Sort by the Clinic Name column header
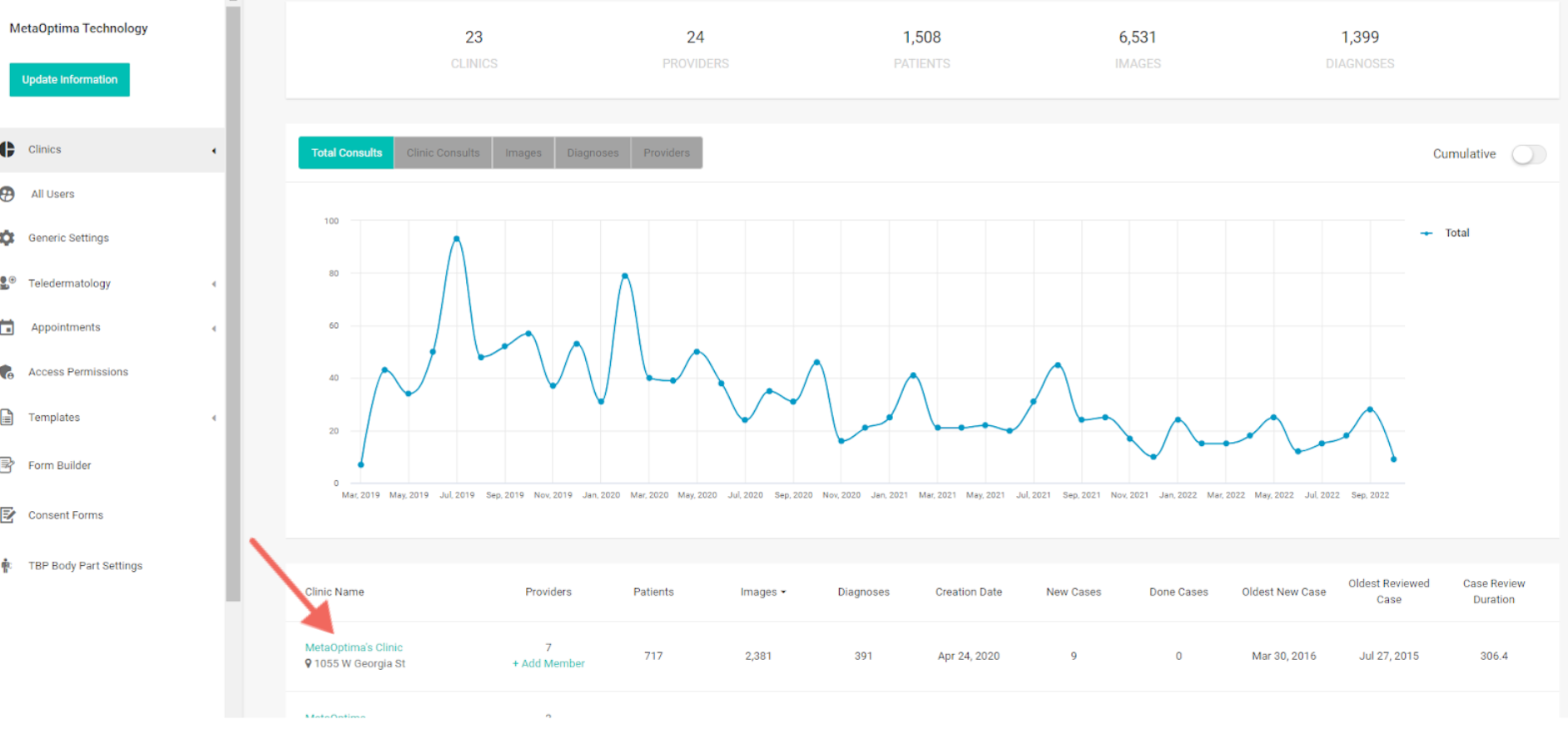 [335, 592]
